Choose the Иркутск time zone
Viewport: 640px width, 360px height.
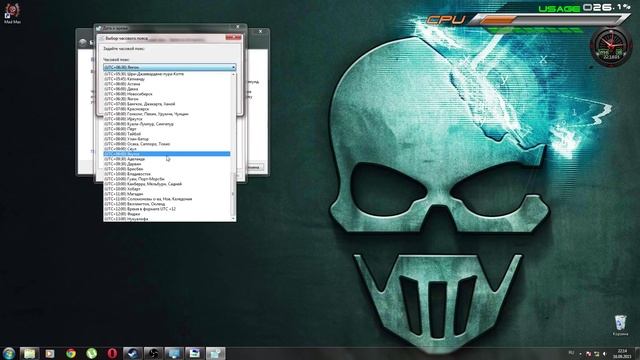click(167, 119)
